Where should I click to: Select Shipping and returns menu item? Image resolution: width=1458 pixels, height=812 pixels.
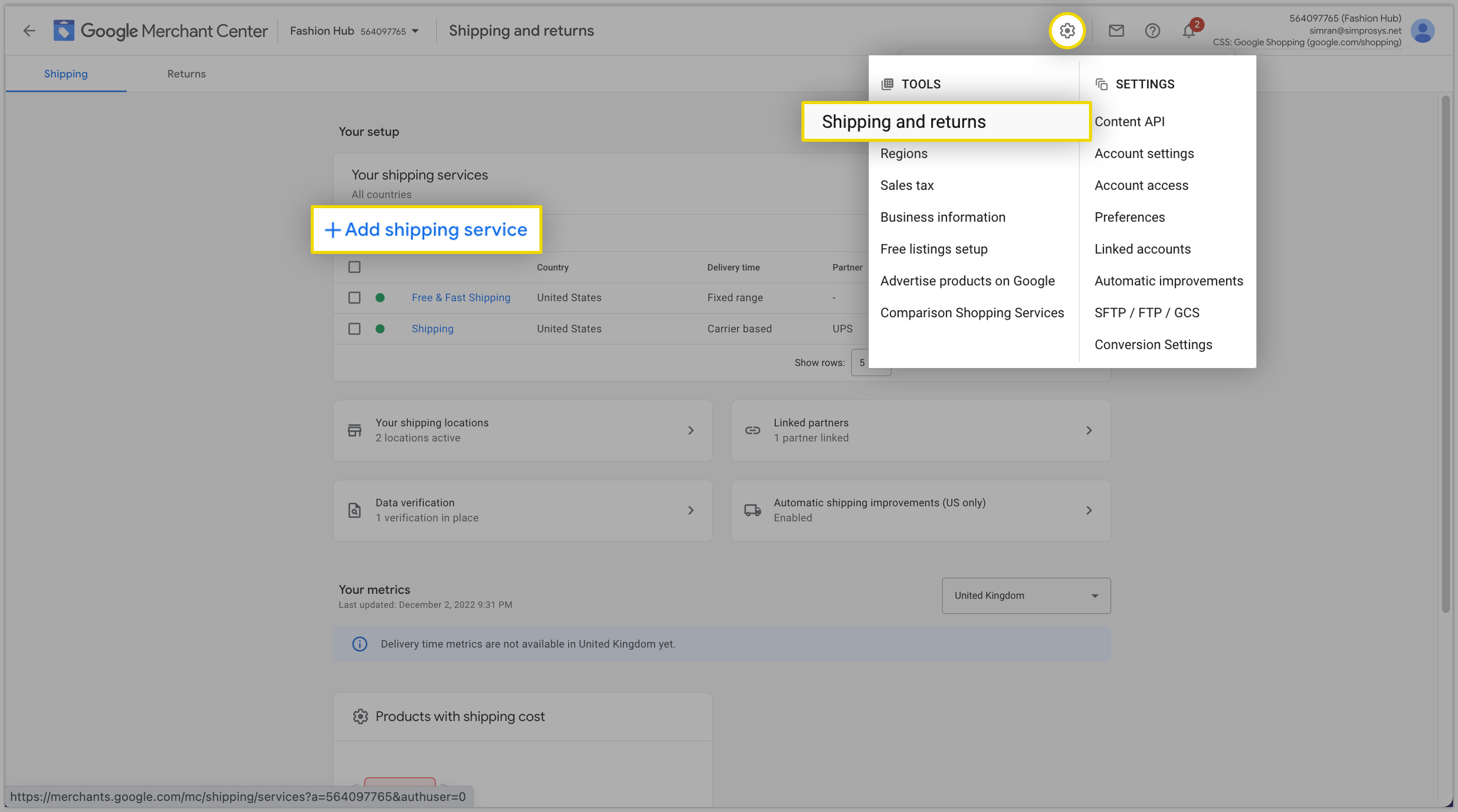click(x=946, y=121)
